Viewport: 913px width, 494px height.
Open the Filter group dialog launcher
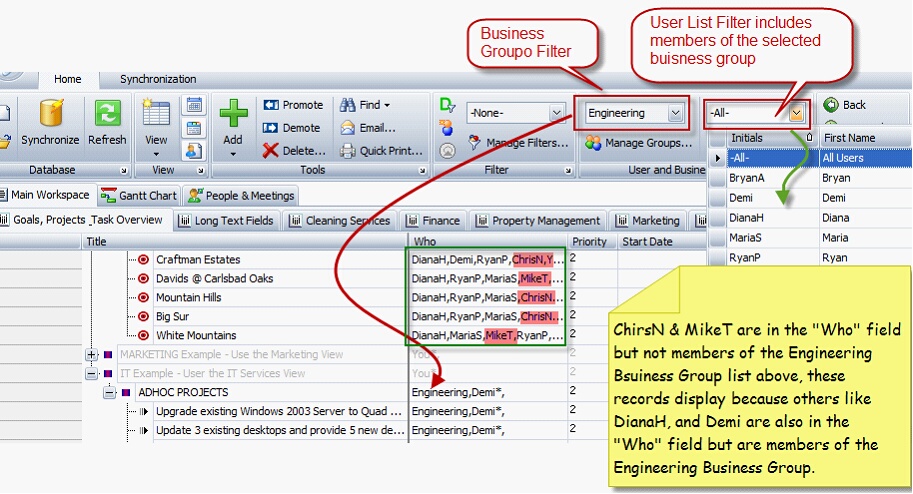pos(568,171)
